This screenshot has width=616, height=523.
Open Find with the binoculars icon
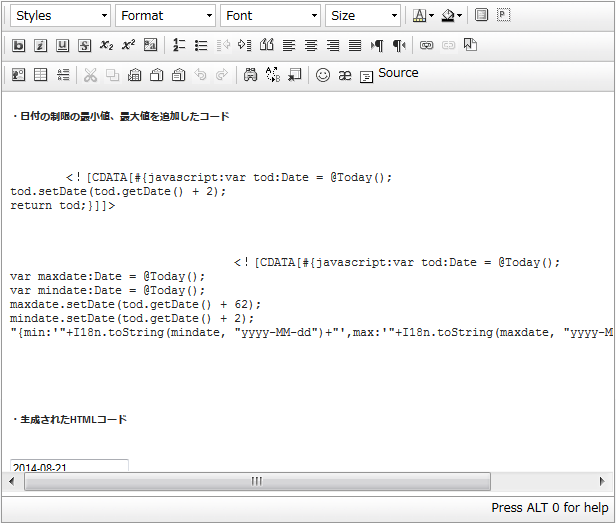[x=250, y=75]
